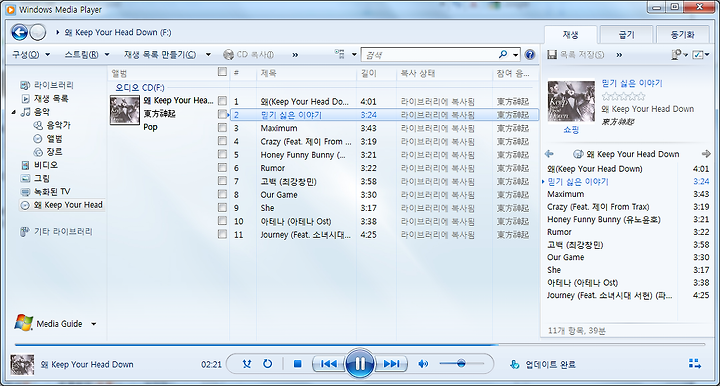The width and height of the screenshot is (720, 386).
Task: Switch to Now Playing mode icon
Action: pos(695,364)
